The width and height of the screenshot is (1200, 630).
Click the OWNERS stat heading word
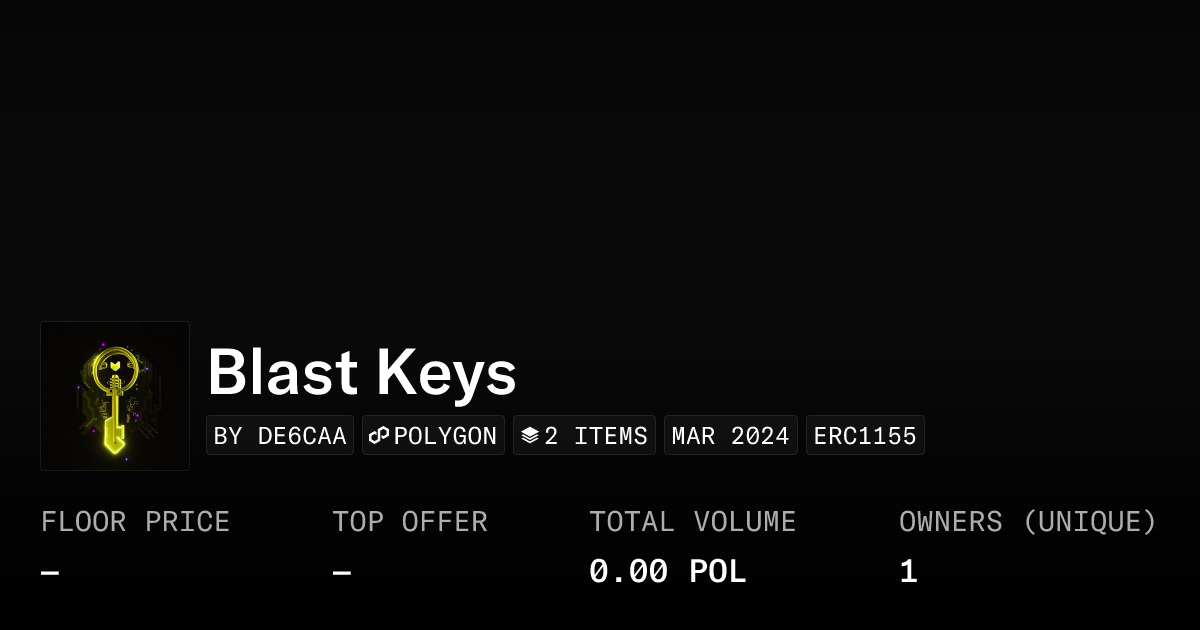pyautogui.click(x=950, y=522)
